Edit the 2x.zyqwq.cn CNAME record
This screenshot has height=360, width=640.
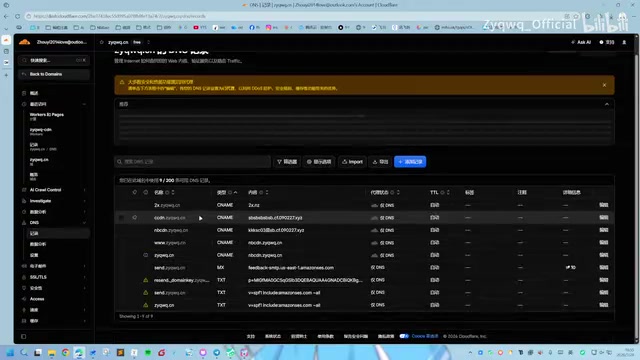(604, 205)
